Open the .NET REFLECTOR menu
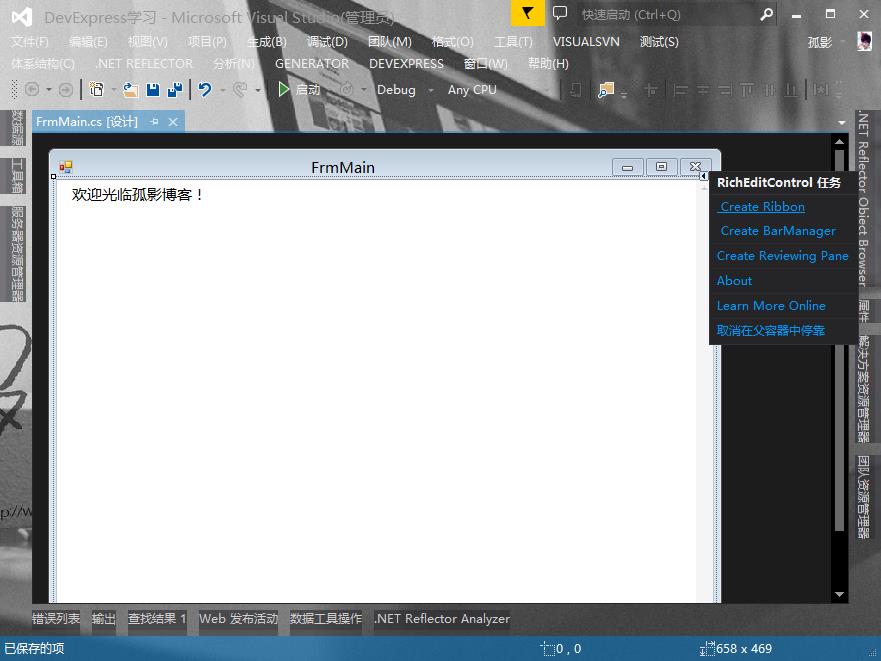The image size is (881, 661). (144, 64)
